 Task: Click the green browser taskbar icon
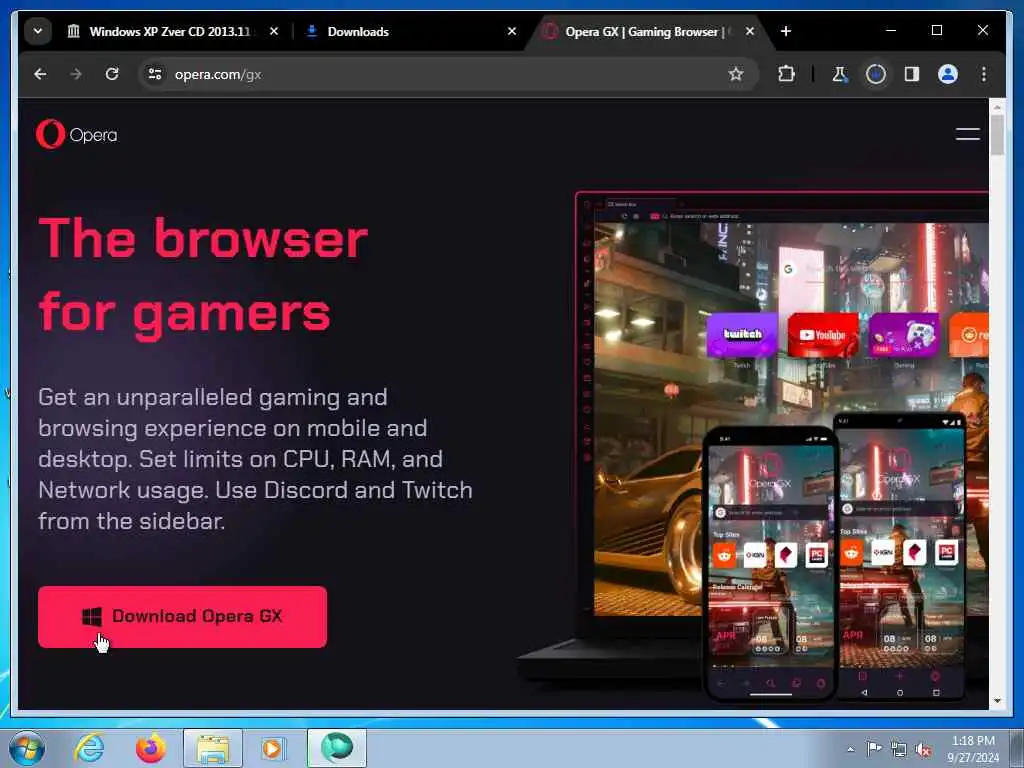[x=337, y=748]
